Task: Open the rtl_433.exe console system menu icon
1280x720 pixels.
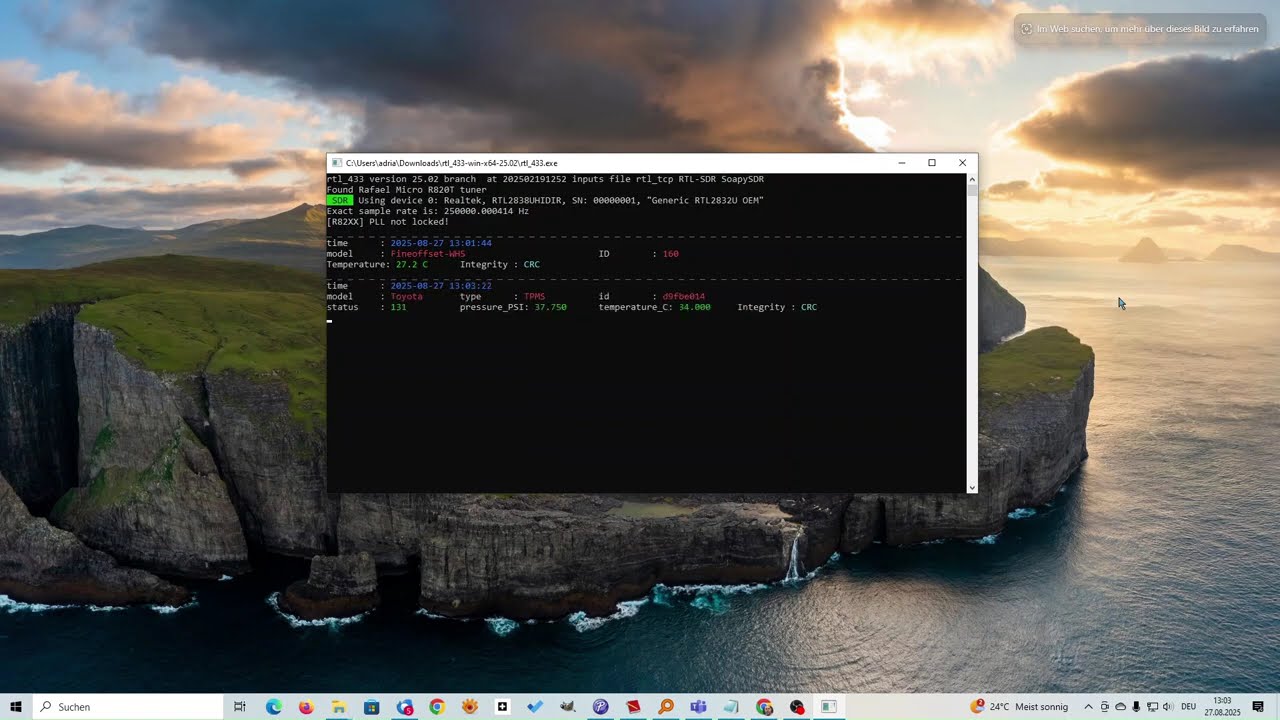Action: coord(337,163)
